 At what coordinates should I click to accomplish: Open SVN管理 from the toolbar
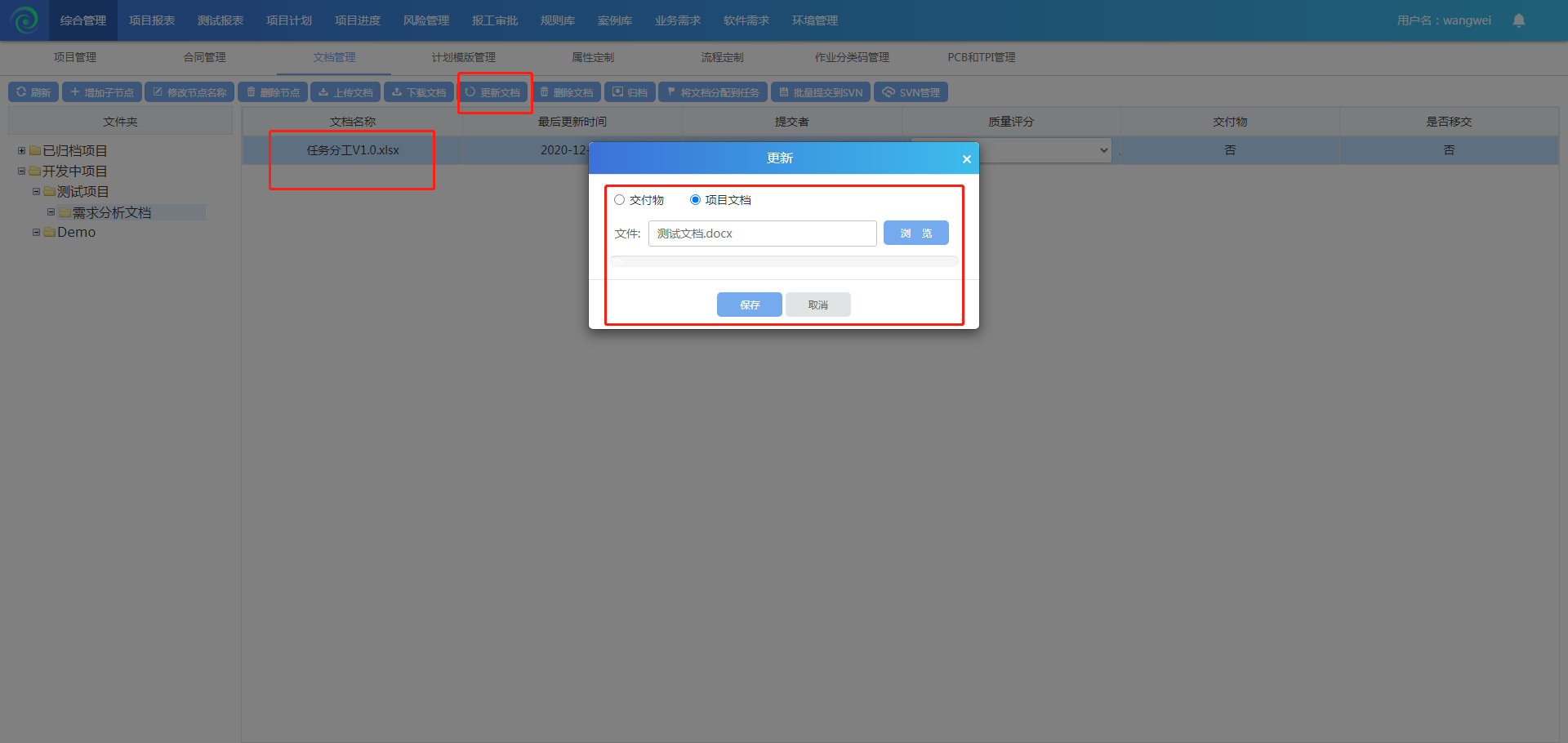tap(911, 92)
